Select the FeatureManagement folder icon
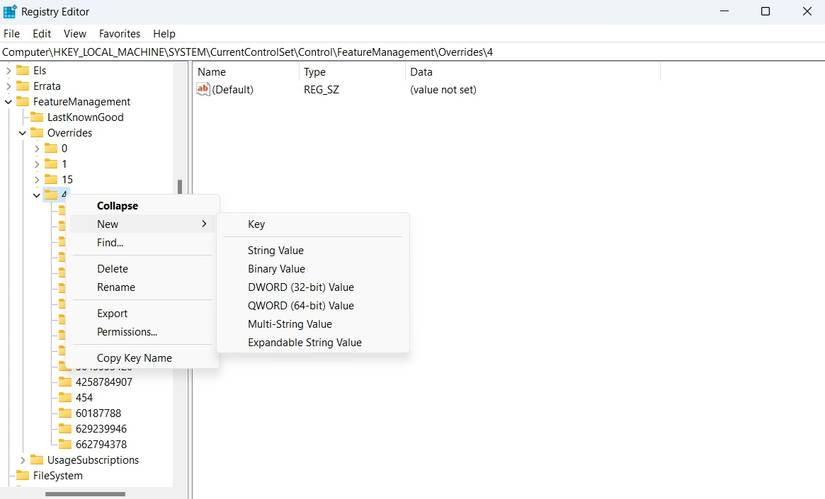Screen dimensions: 825x499 [23, 102]
